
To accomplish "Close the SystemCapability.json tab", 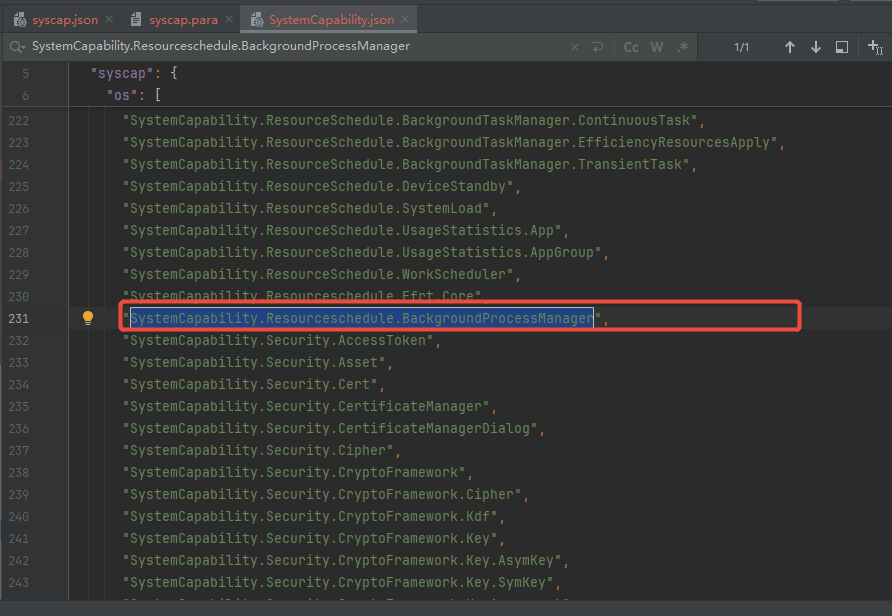I will (x=404, y=19).
